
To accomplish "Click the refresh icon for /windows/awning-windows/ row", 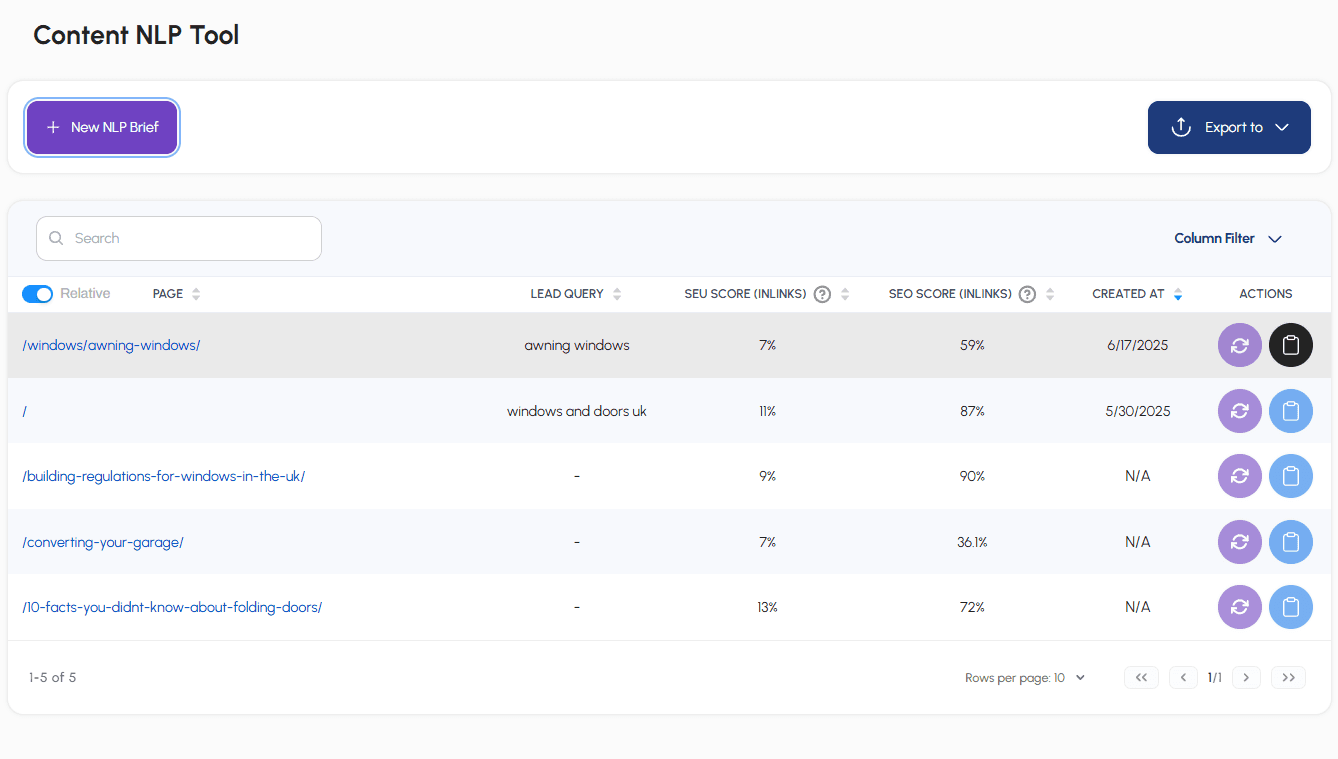I will click(x=1239, y=344).
